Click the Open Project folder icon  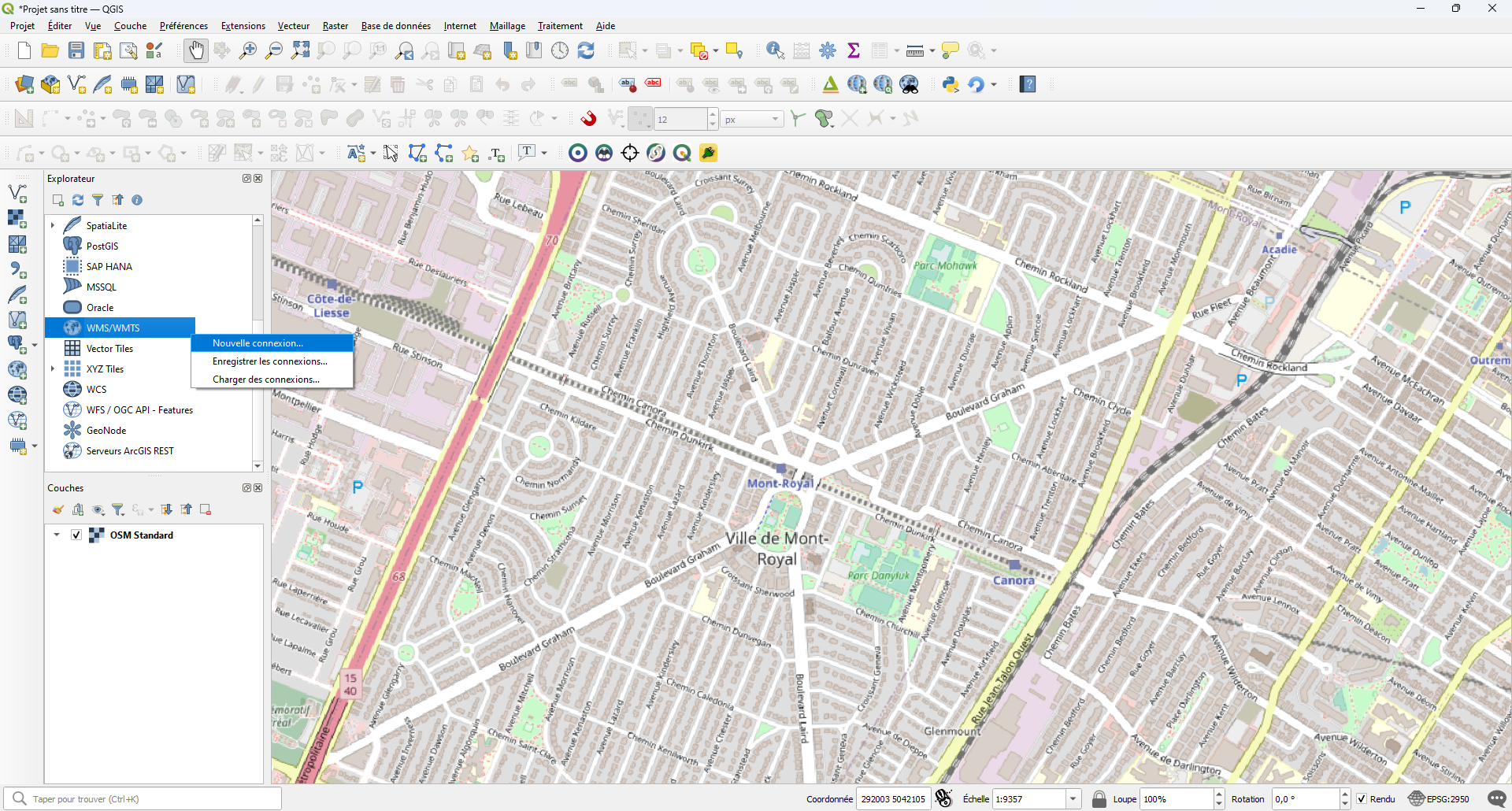[x=50, y=51]
